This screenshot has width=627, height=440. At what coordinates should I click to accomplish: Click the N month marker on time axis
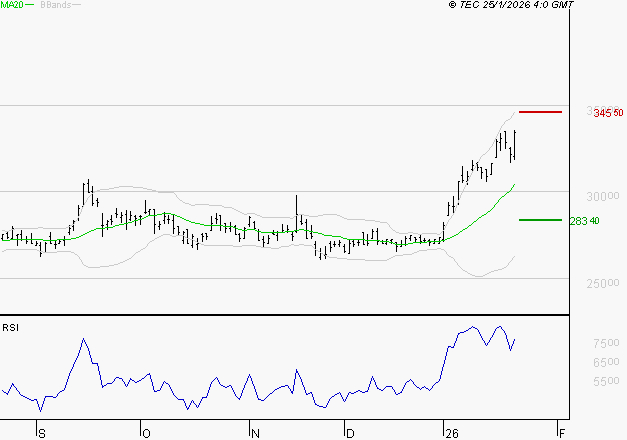tap(255, 434)
